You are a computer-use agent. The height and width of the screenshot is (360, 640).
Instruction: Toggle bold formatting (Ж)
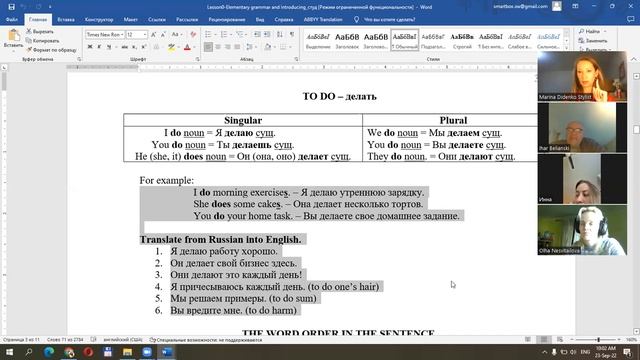click(90, 47)
